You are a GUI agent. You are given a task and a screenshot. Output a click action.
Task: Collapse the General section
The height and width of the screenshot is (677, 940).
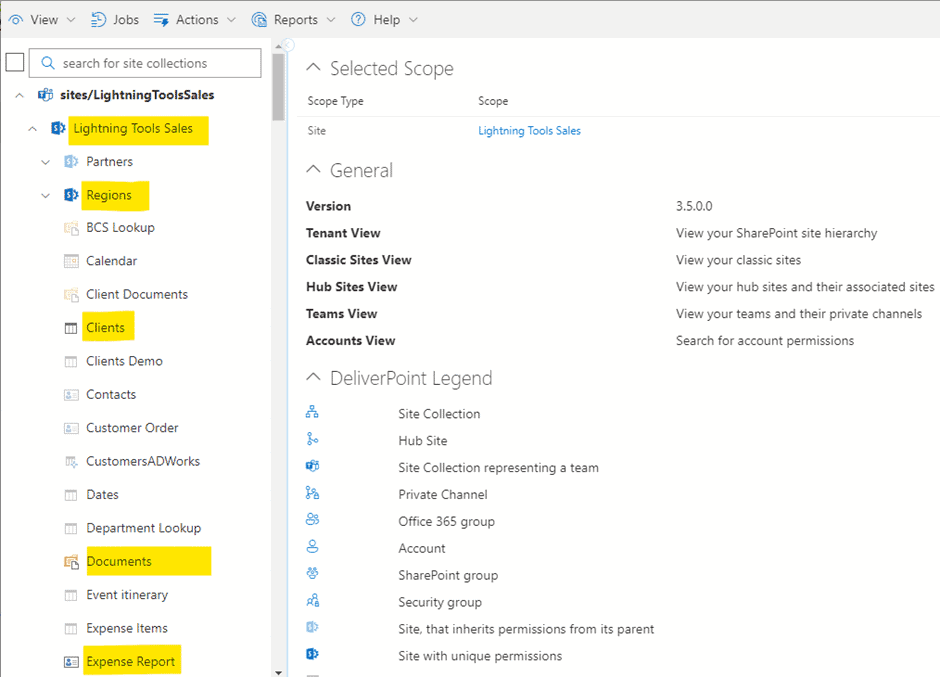tap(314, 170)
